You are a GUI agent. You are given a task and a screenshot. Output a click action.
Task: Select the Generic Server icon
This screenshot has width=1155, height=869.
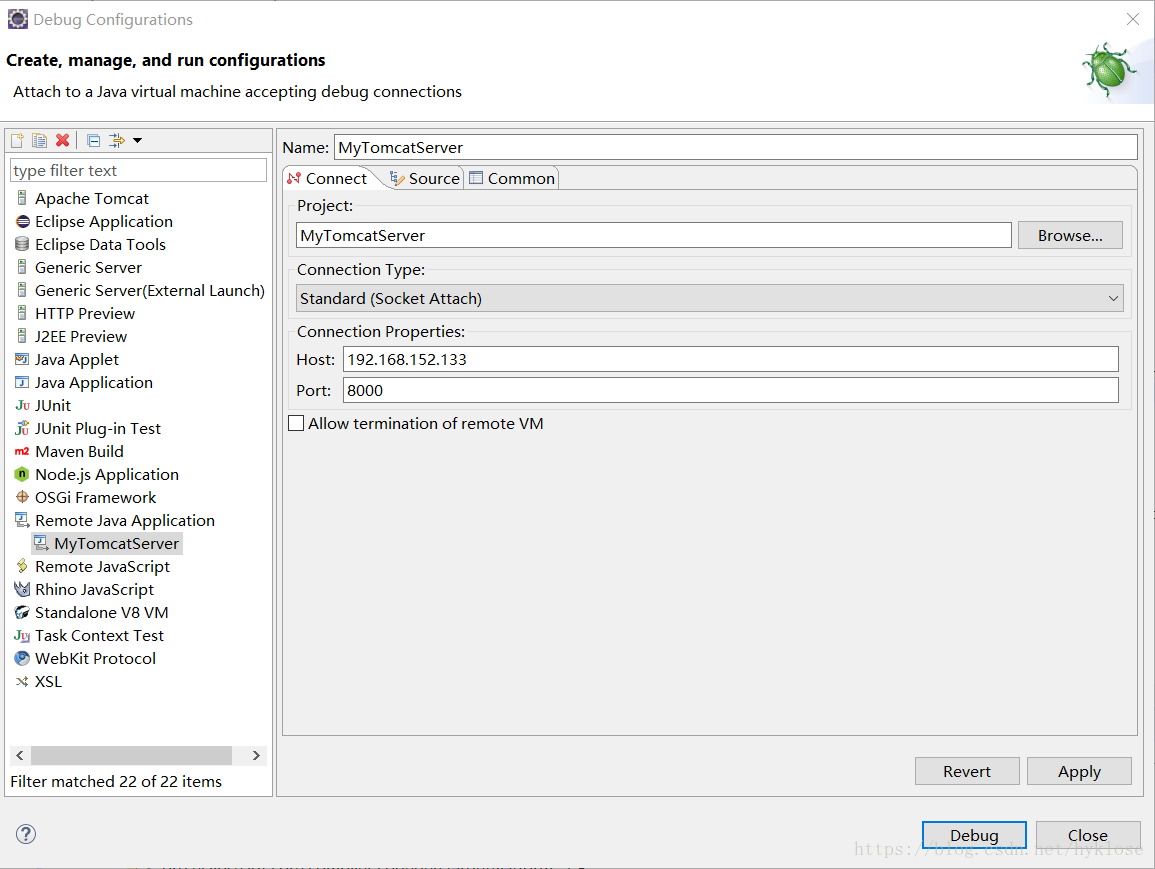22,267
